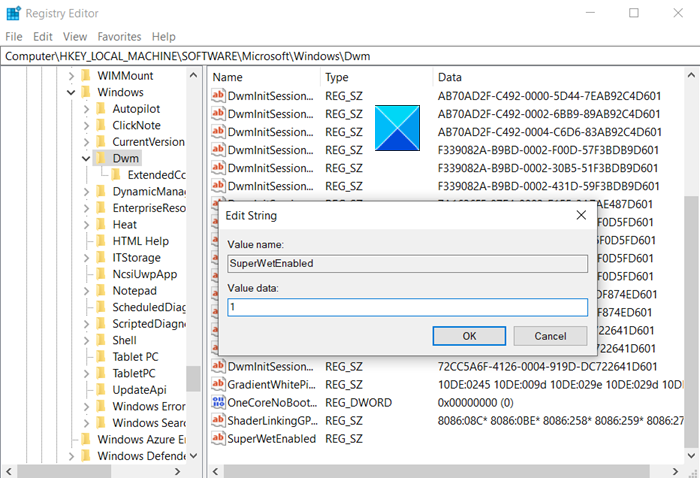Select the SuperWetEnabled value name in list

tap(271, 439)
